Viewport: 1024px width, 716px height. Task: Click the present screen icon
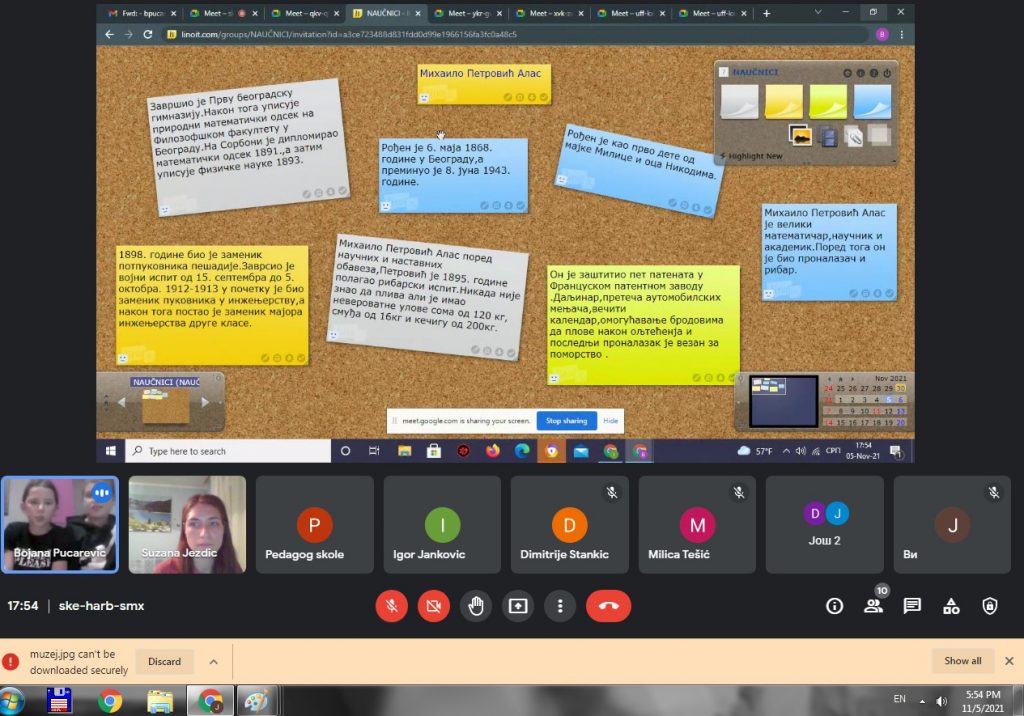tap(518, 606)
